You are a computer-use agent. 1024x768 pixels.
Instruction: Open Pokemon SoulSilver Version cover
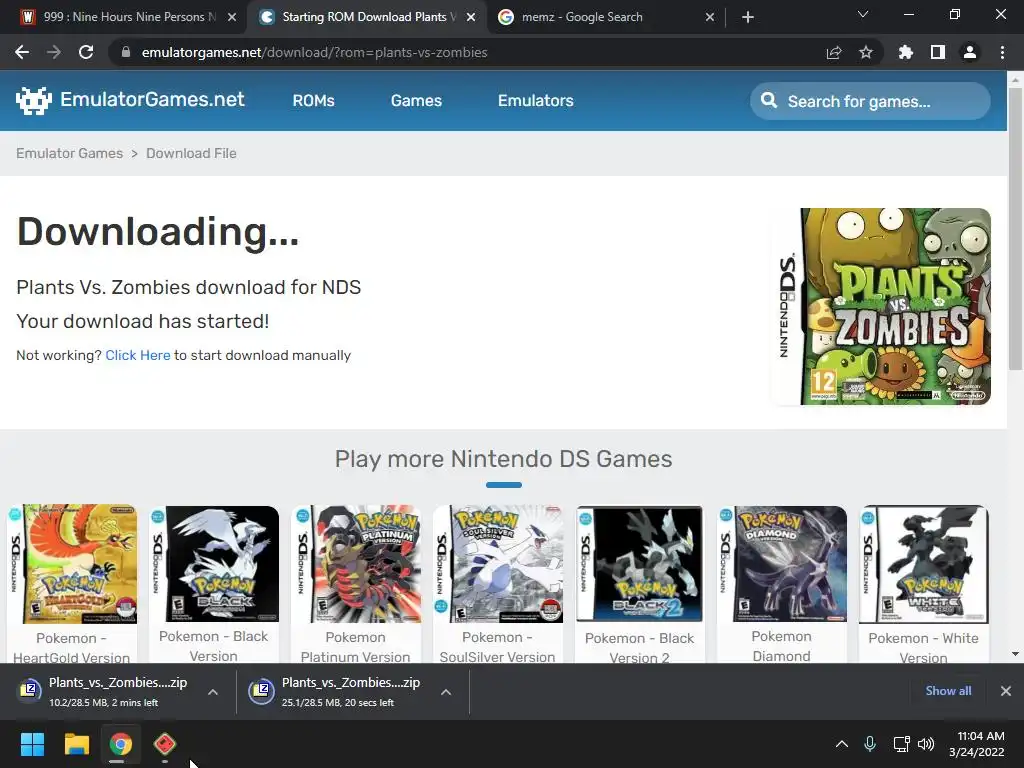click(x=498, y=564)
